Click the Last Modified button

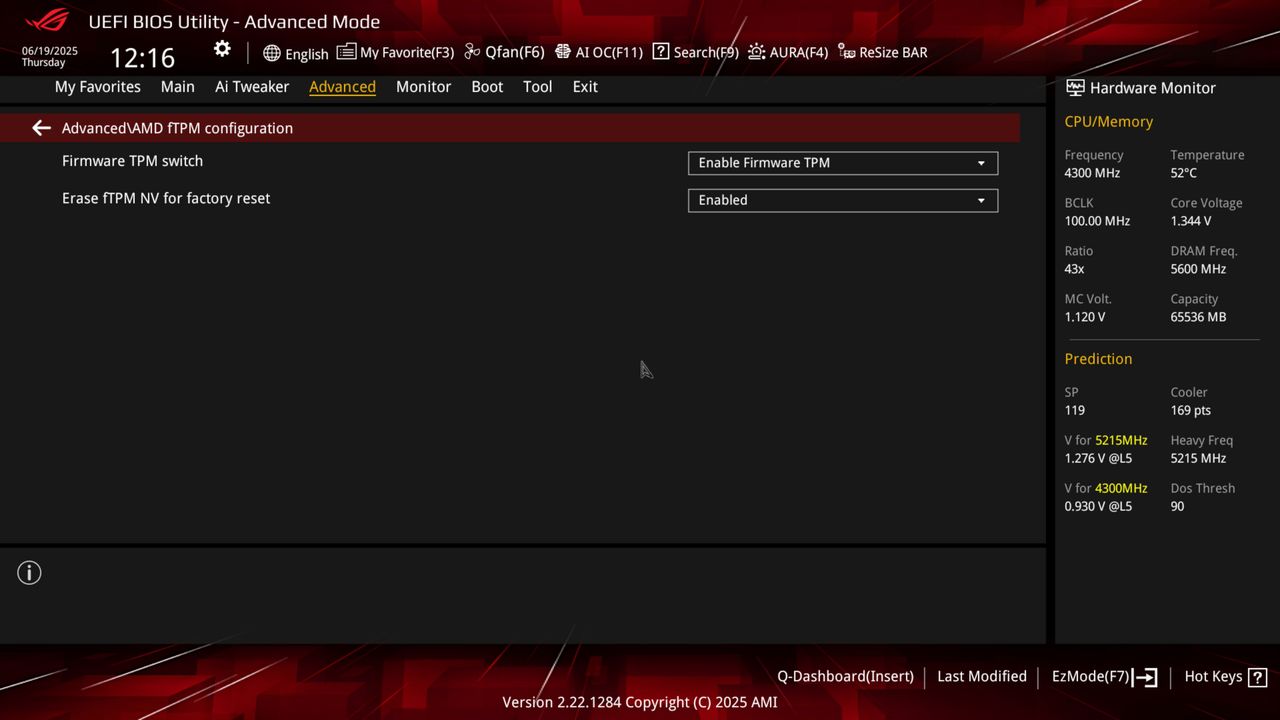981,676
